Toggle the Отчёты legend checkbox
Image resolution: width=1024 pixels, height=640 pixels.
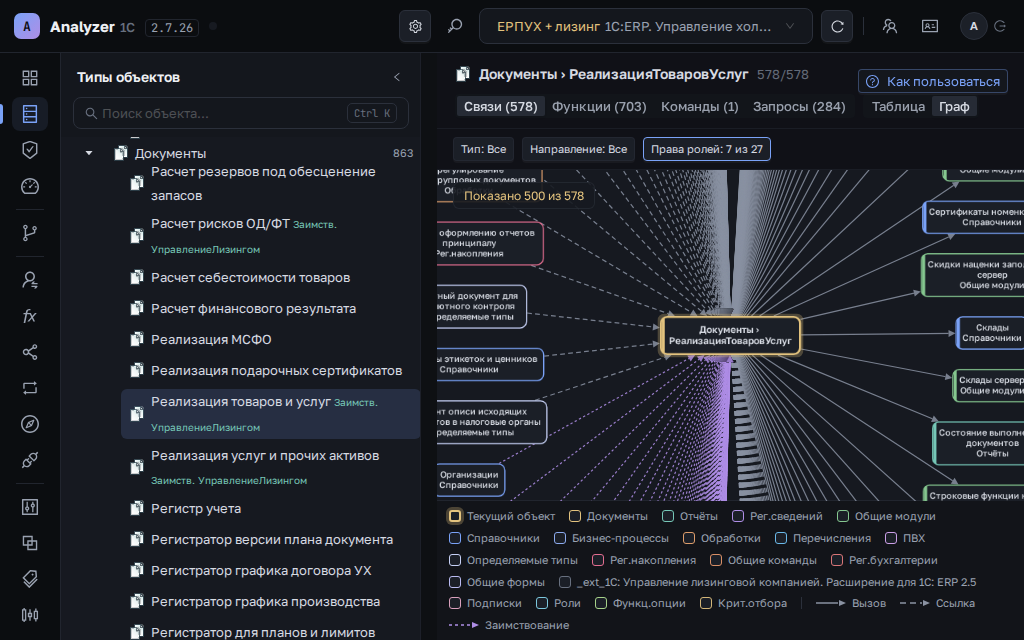click(668, 516)
